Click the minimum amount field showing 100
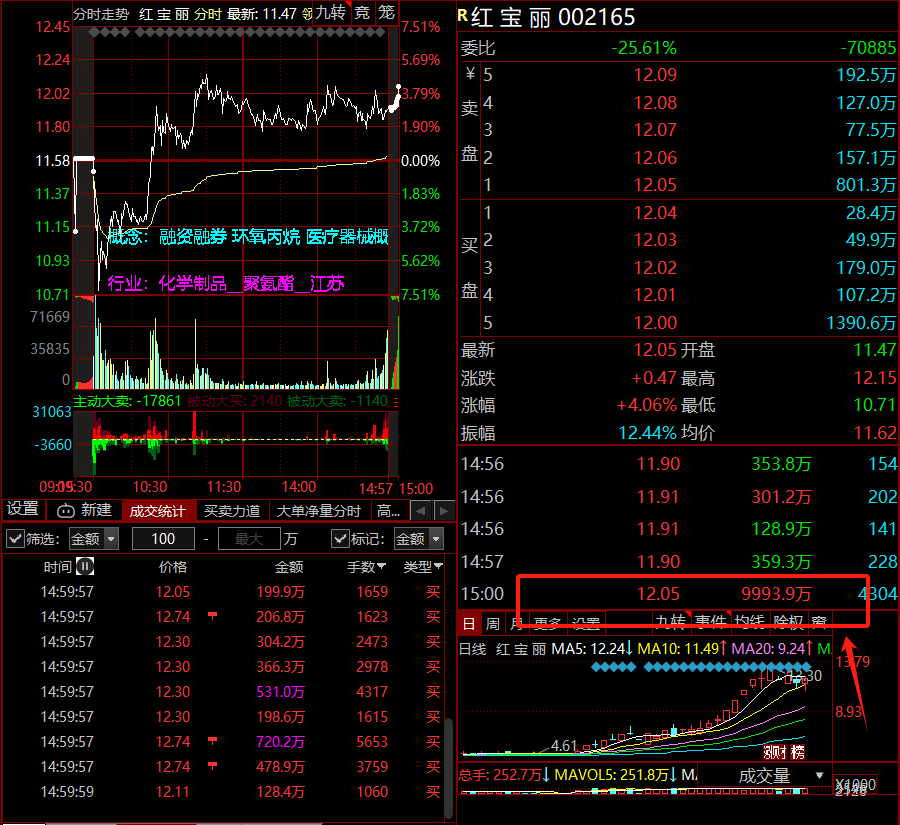Viewport: 900px width, 825px height. click(163, 539)
